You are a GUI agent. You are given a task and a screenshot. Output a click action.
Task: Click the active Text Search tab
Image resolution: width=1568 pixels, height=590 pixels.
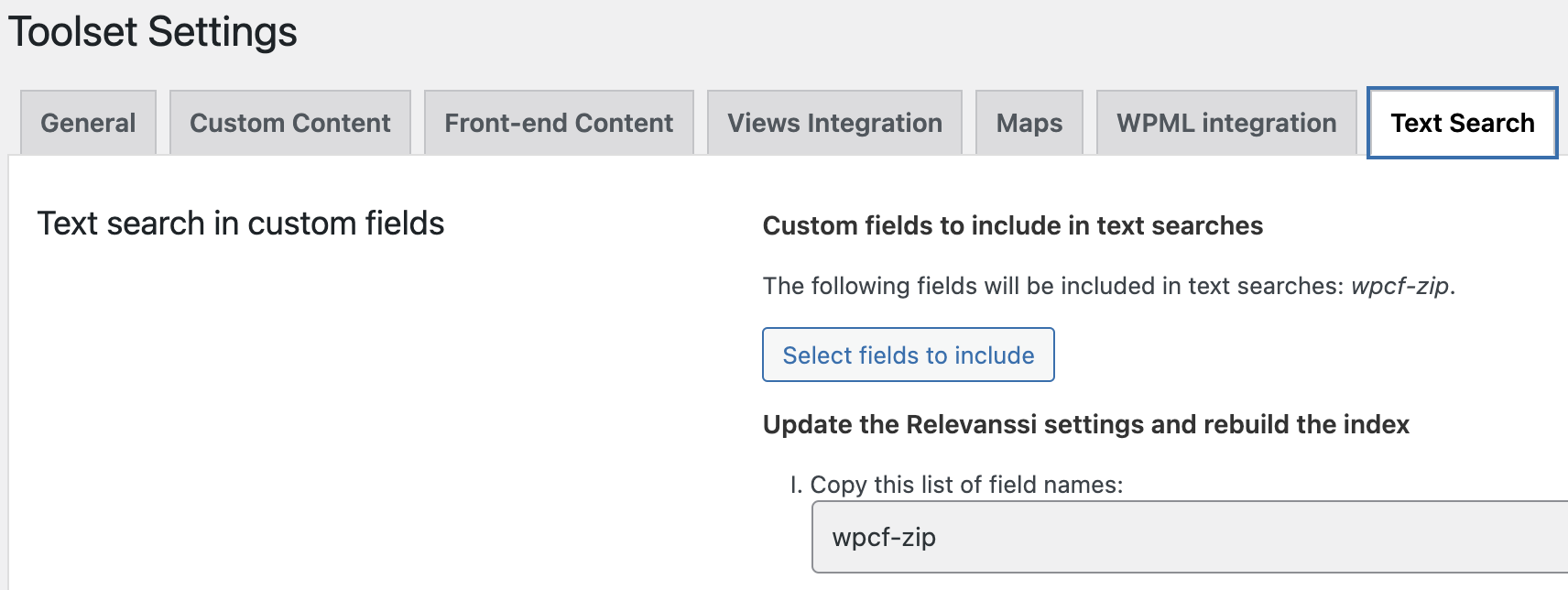tap(1462, 123)
